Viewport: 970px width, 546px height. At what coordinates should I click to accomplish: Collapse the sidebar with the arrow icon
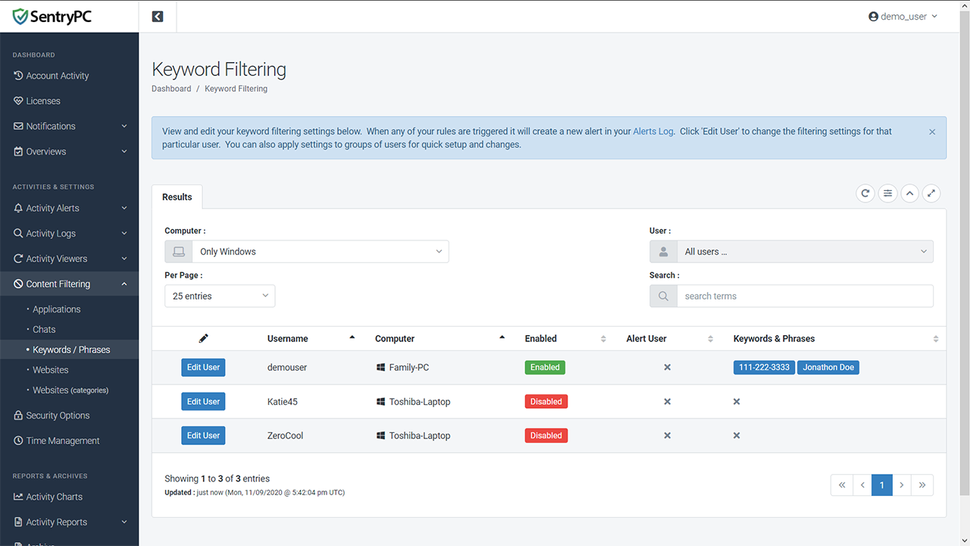158,16
